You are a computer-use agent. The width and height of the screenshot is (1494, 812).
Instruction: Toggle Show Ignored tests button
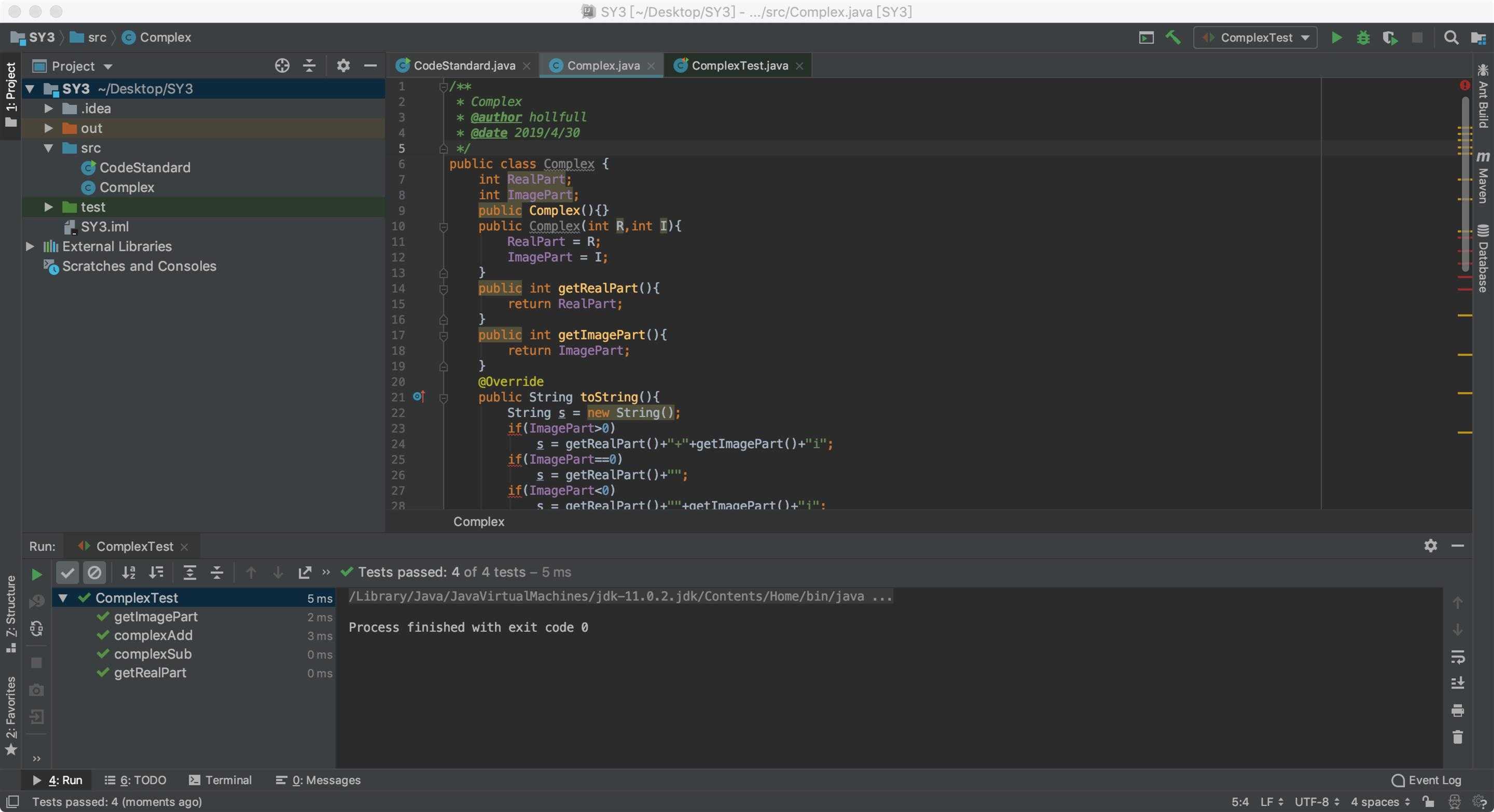tap(94, 572)
